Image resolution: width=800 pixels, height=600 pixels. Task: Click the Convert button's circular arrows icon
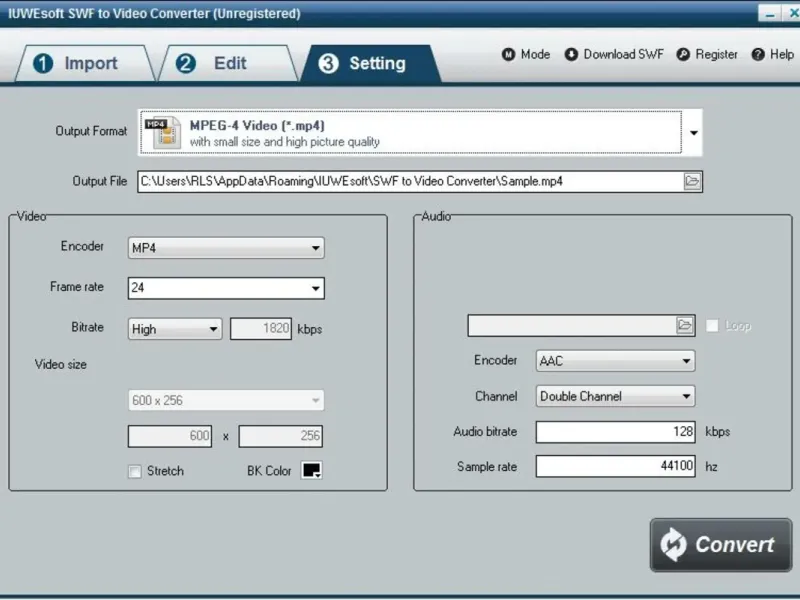[x=673, y=545]
